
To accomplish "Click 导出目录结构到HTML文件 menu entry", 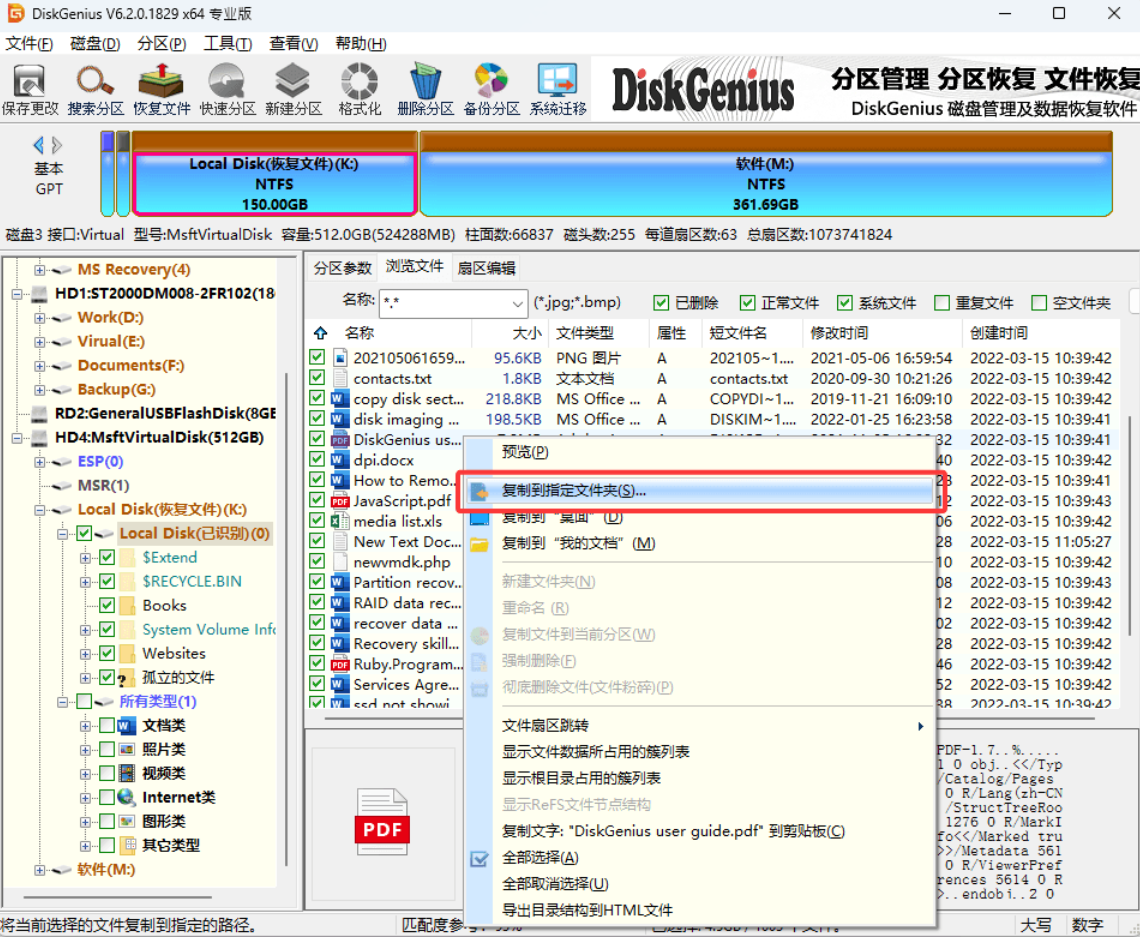I will pos(587,911).
